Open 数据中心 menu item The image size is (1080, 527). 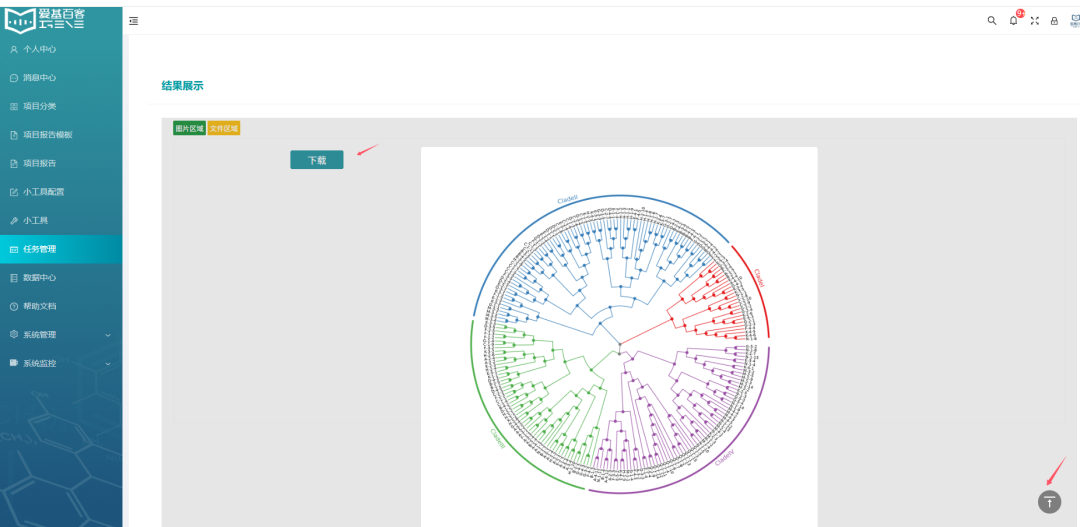[x=61, y=278]
